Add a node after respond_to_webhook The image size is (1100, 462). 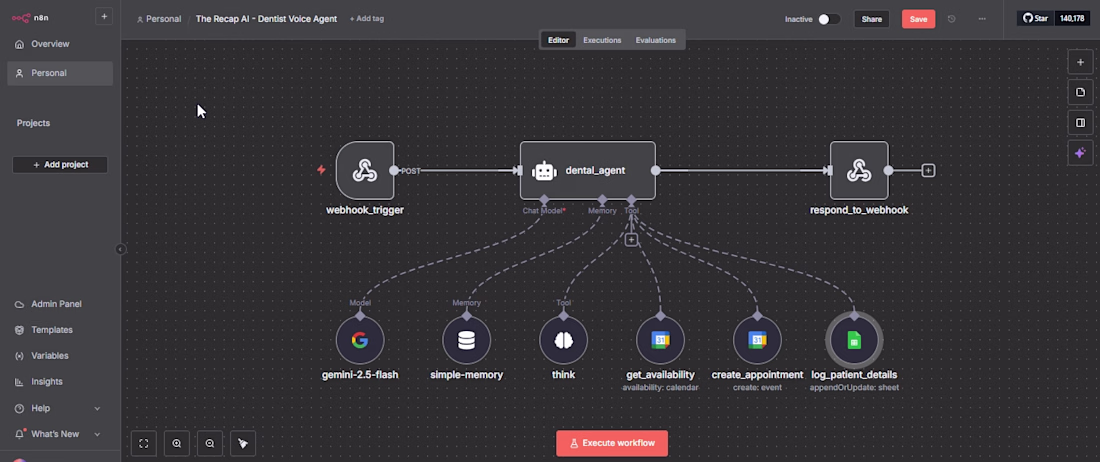click(x=928, y=170)
